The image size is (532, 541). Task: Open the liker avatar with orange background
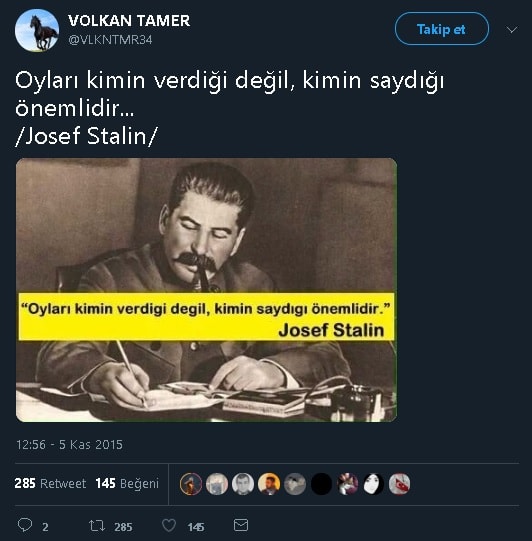[x=269, y=484]
